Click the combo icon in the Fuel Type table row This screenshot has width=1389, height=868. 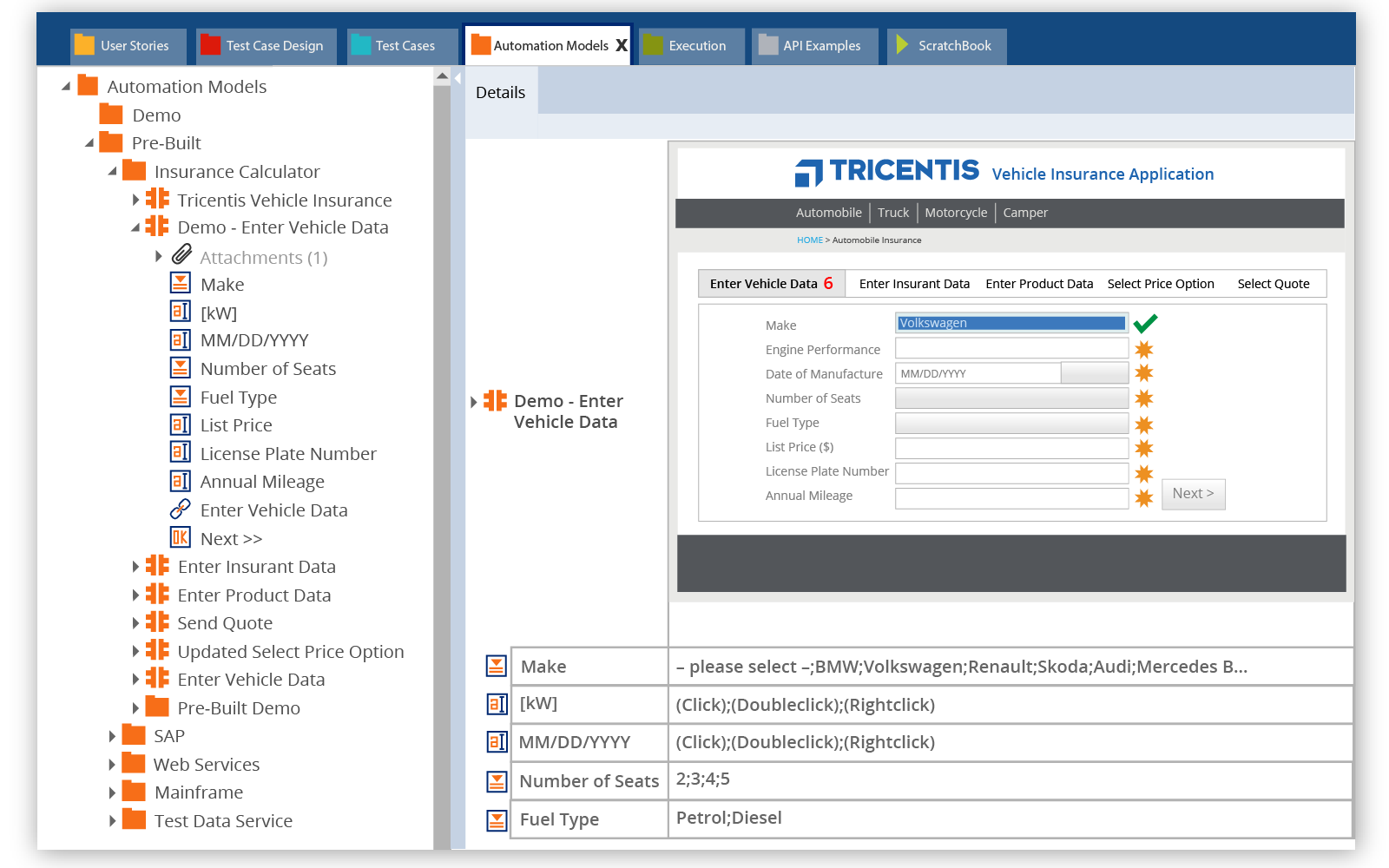pos(497,819)
